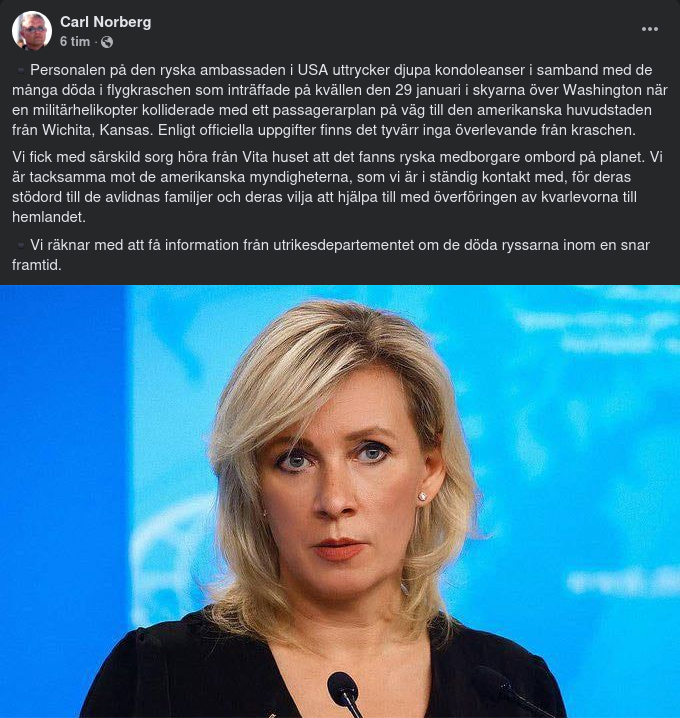Click the last paragraph mentioning utrikesdepartementet
The height and width of the screenshot is (718, 680).
click(x=331, y=255)
